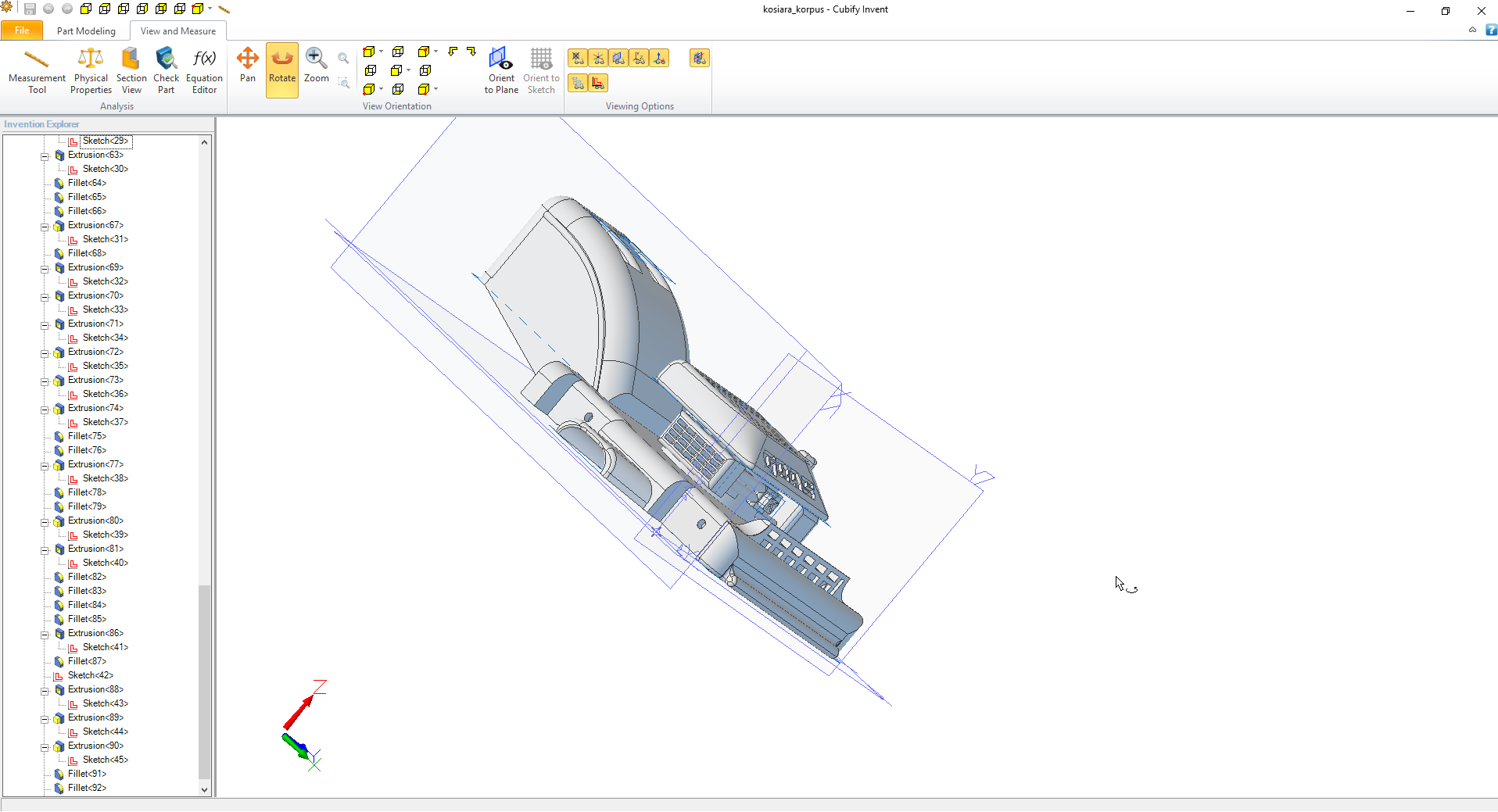Viewport: 1498px width, 812px height.
Task: Activate the Section View tool
Action: 131,70
